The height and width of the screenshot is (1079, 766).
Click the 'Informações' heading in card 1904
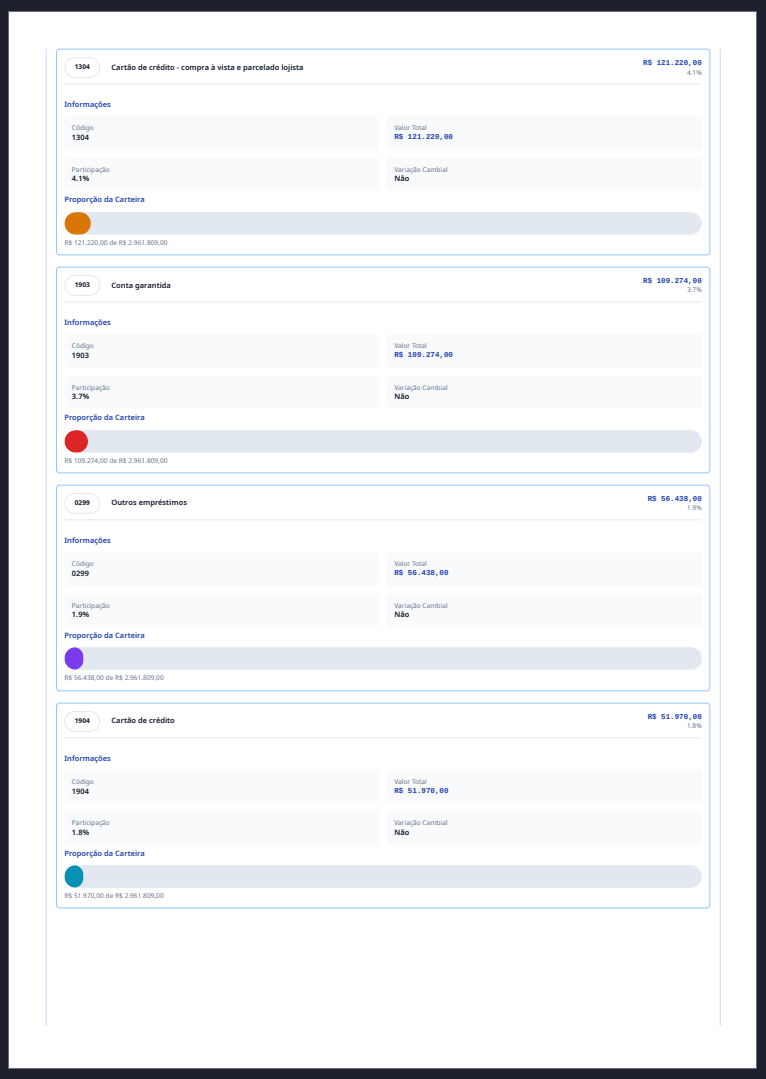(87, 758)
